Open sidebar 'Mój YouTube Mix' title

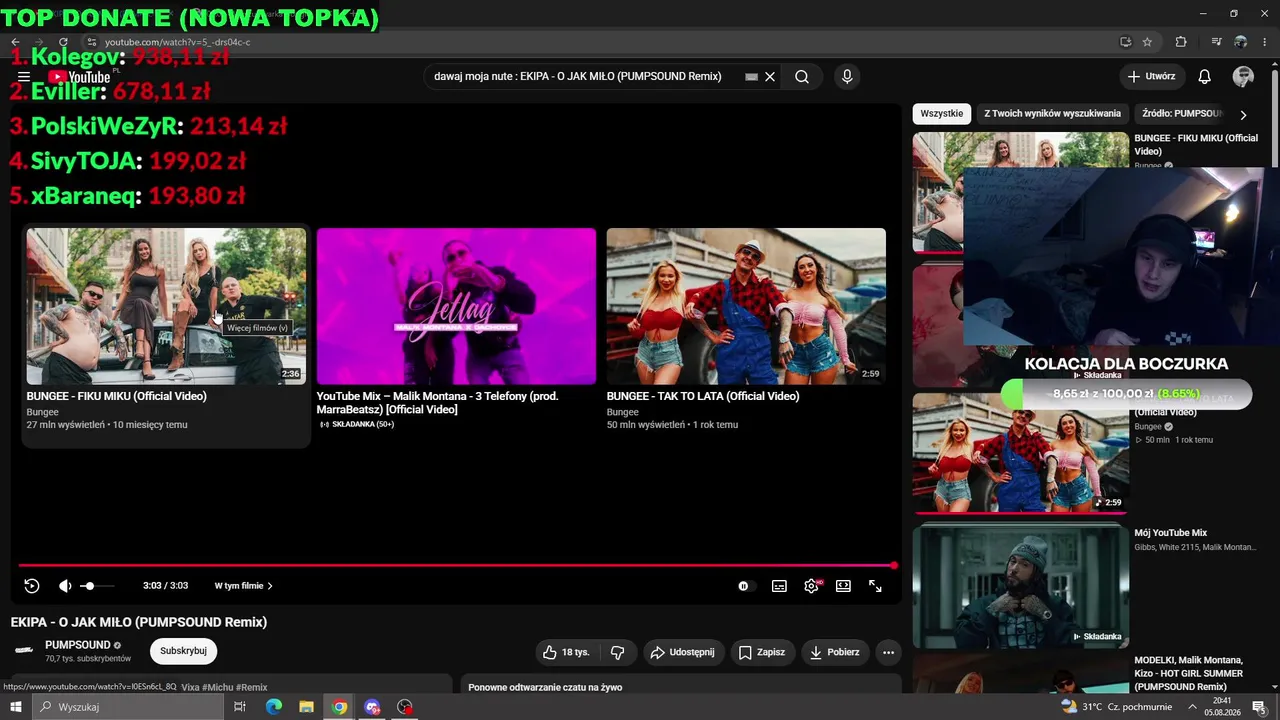tap(1170, 533)
